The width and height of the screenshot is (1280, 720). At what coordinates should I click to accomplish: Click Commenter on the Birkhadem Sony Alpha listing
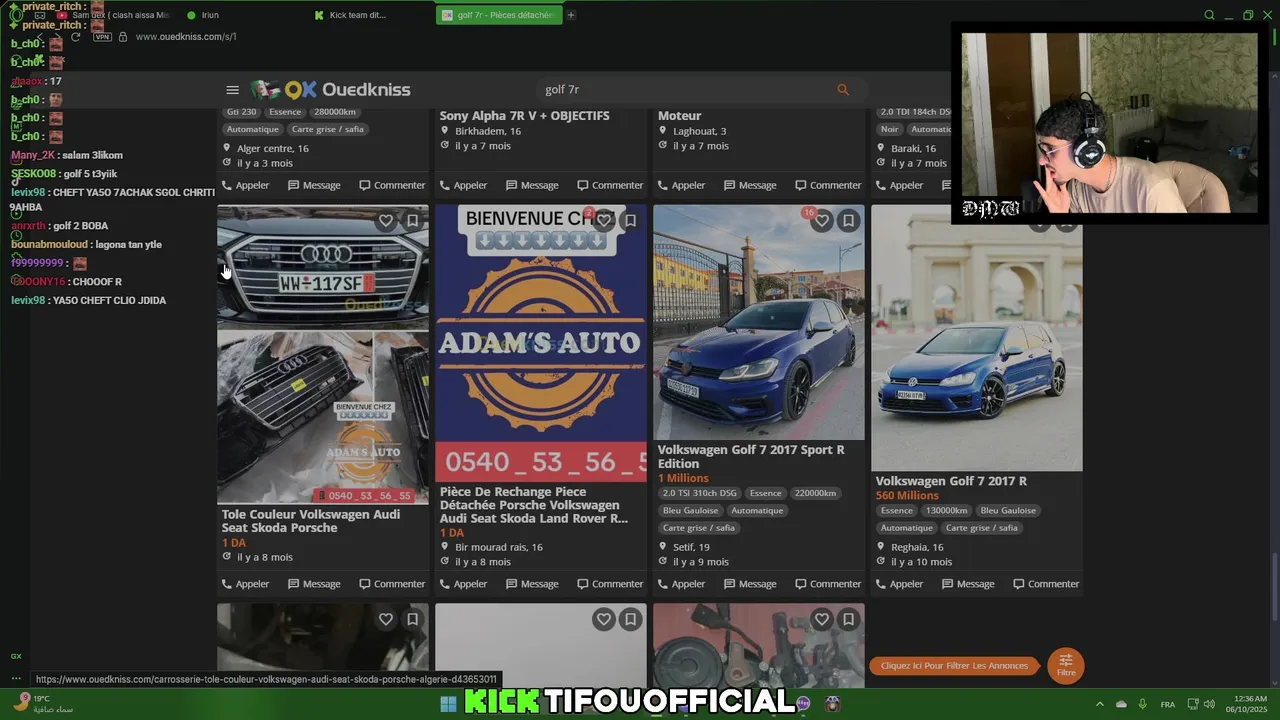[610, 185]
